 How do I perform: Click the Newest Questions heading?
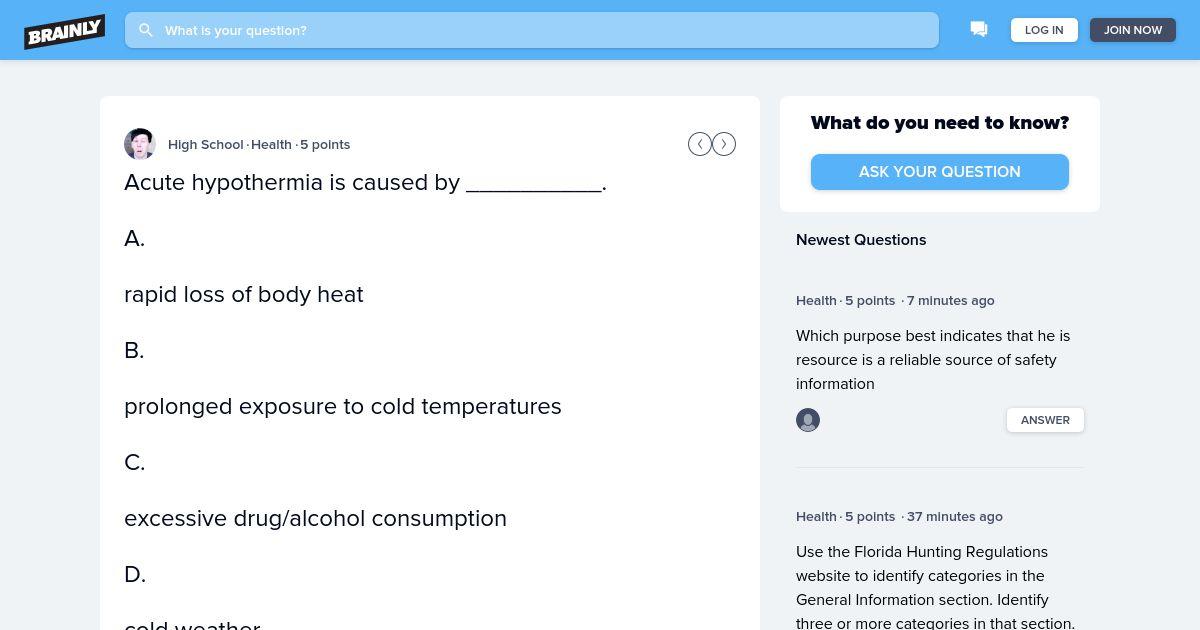tap(861, 240)
